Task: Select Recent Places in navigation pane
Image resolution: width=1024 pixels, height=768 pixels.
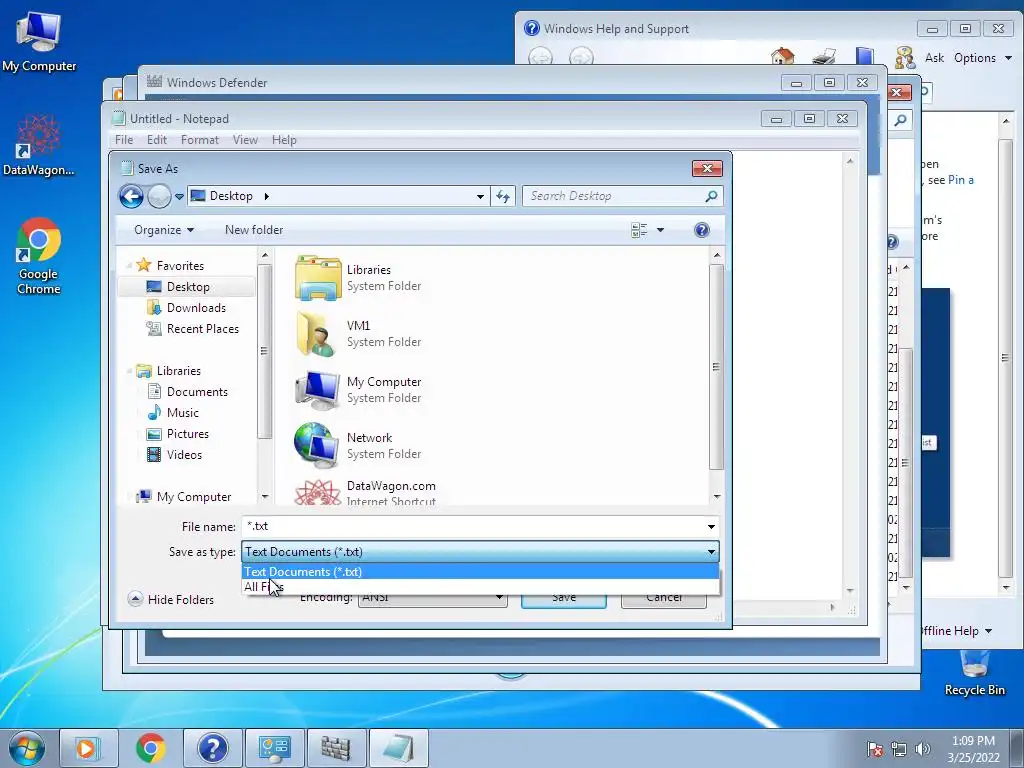Action: (202, 328)
